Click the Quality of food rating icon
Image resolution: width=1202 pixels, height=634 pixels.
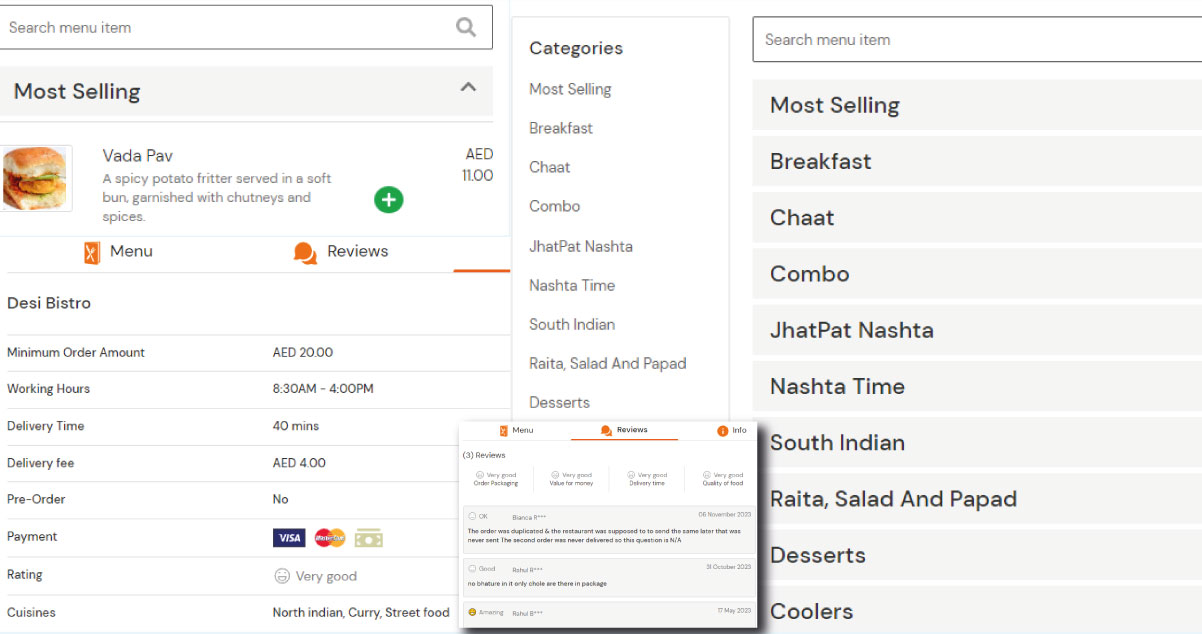(706, 473)
